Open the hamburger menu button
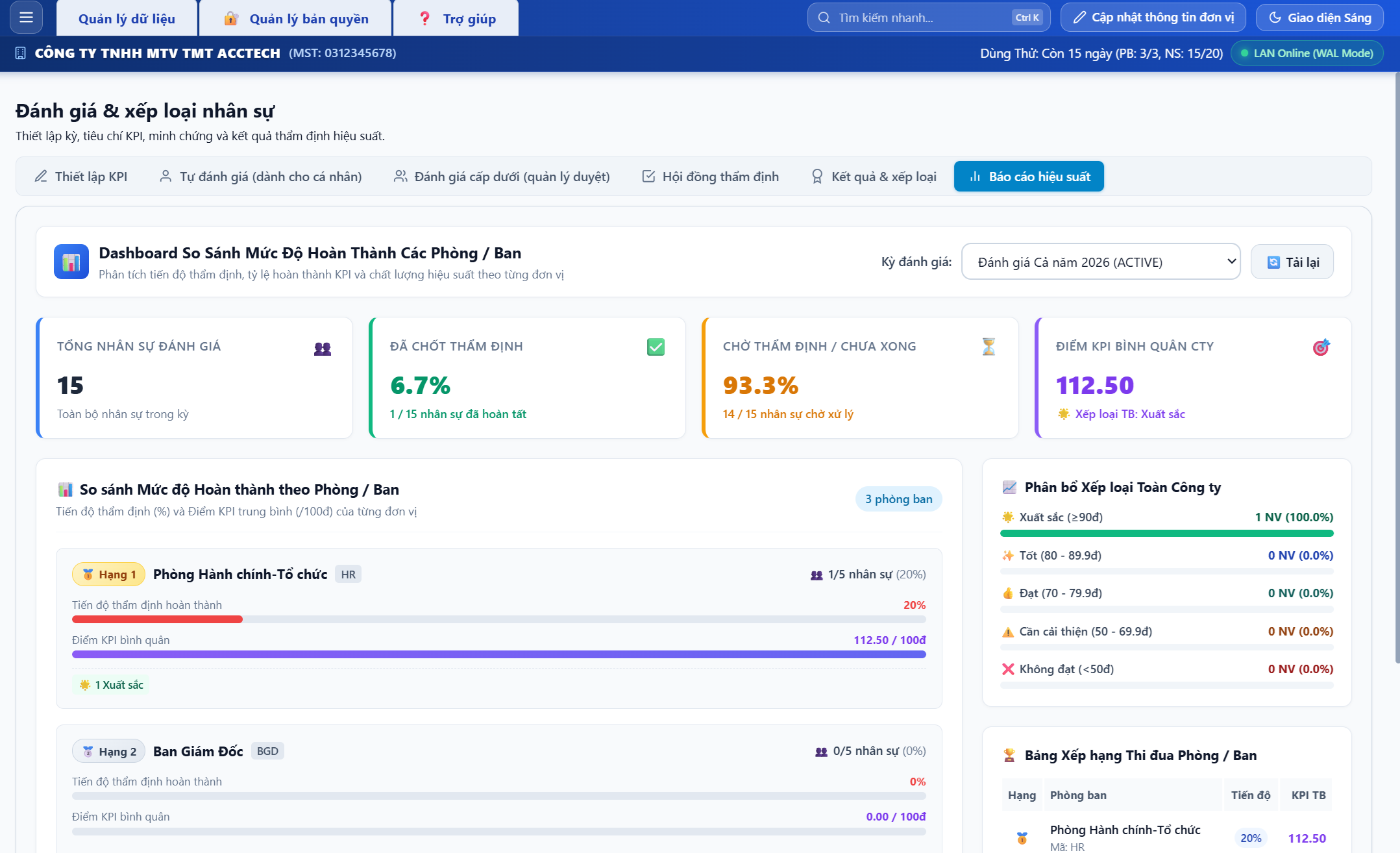 coord(26,18)
